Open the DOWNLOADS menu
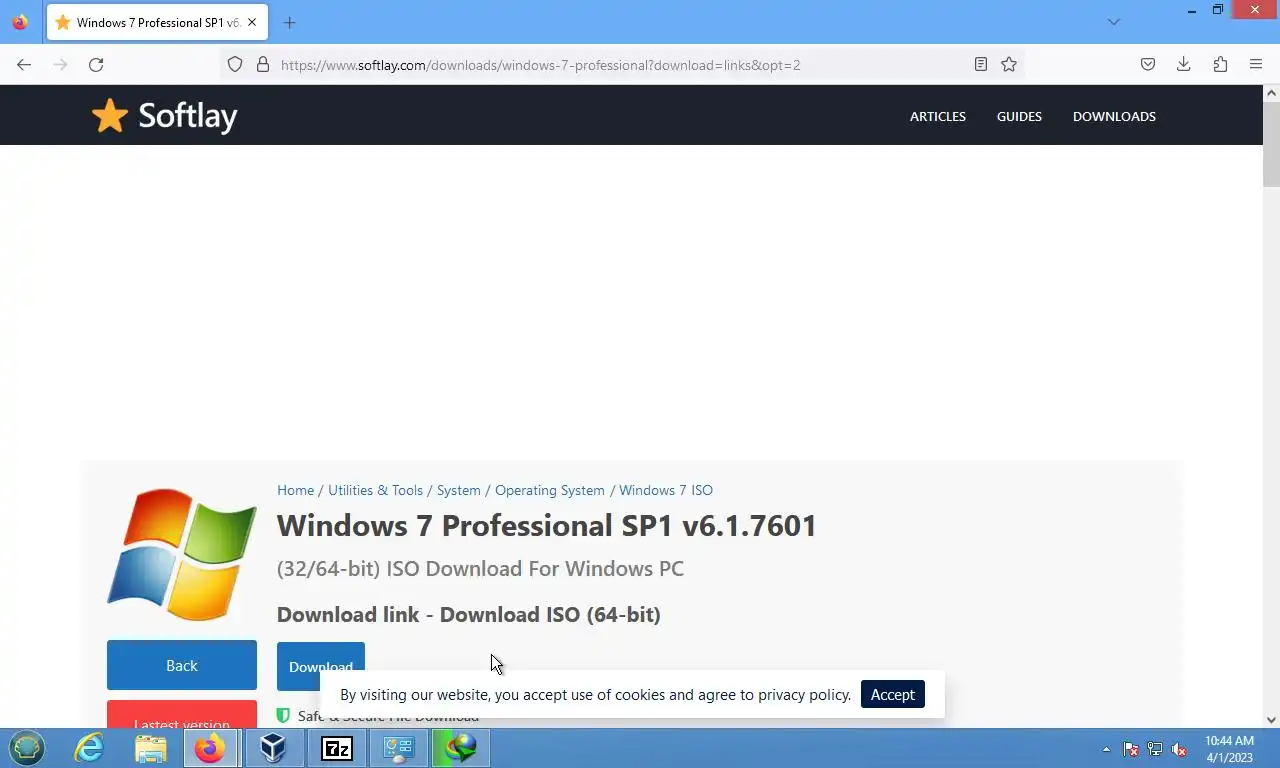This screenshot has height=768, width=1280. click(1114, 116)
